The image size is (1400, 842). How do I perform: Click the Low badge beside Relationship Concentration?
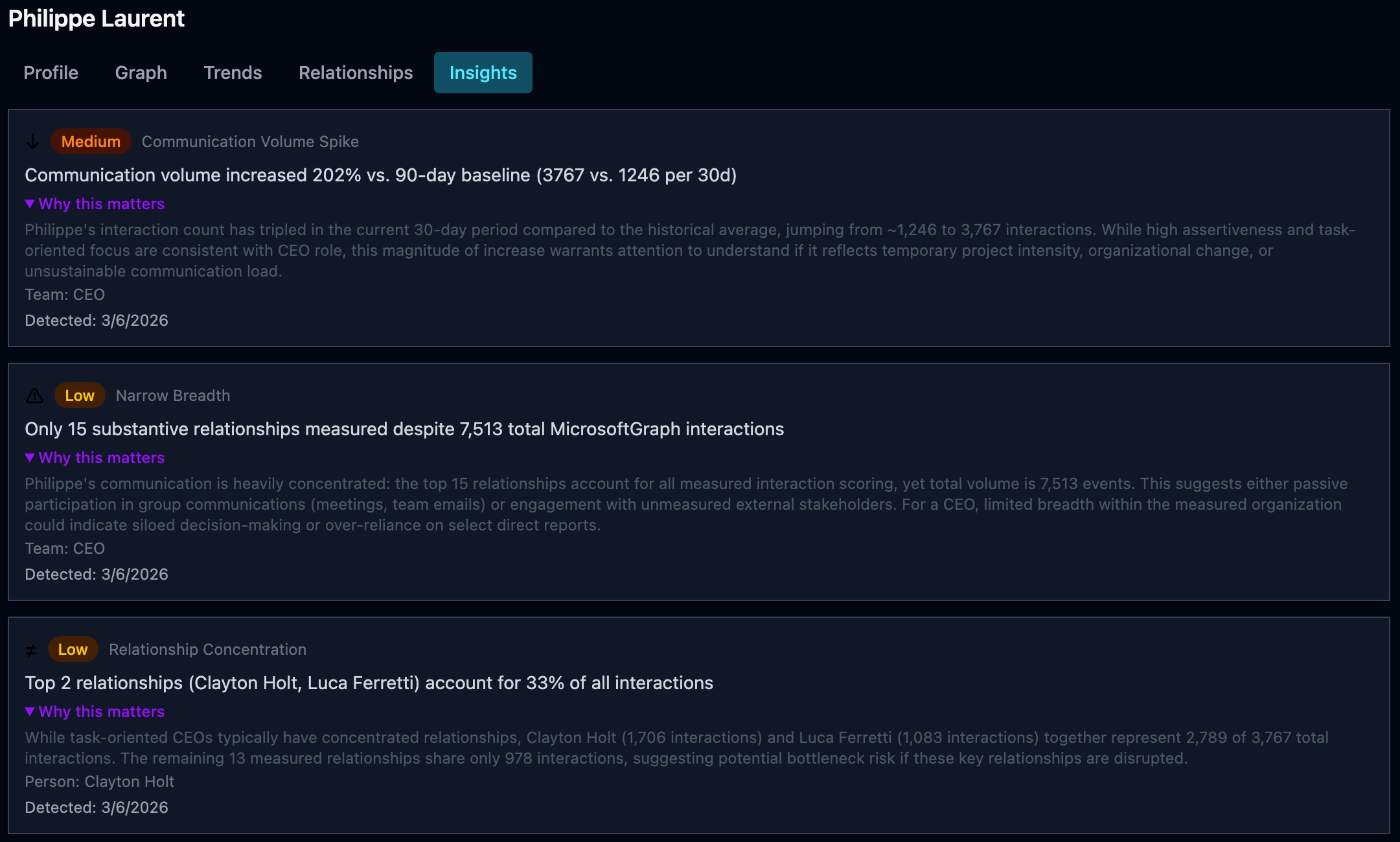coord(73,649)
